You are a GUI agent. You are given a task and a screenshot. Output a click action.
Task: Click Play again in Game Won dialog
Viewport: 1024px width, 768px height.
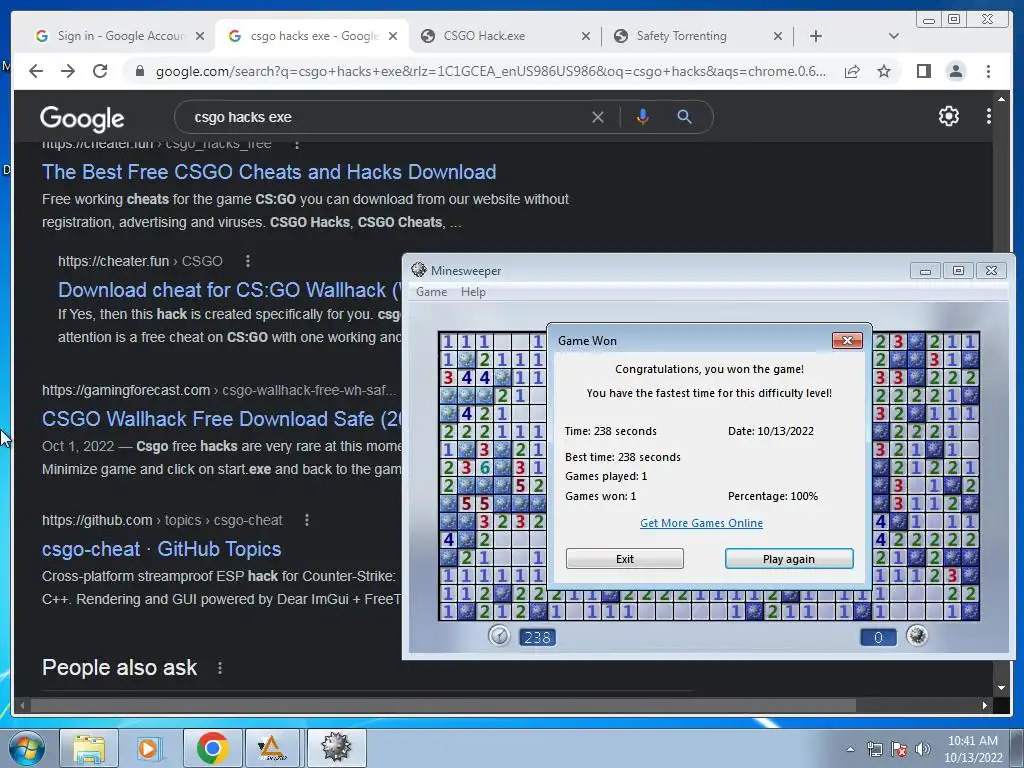pos(789,559)
